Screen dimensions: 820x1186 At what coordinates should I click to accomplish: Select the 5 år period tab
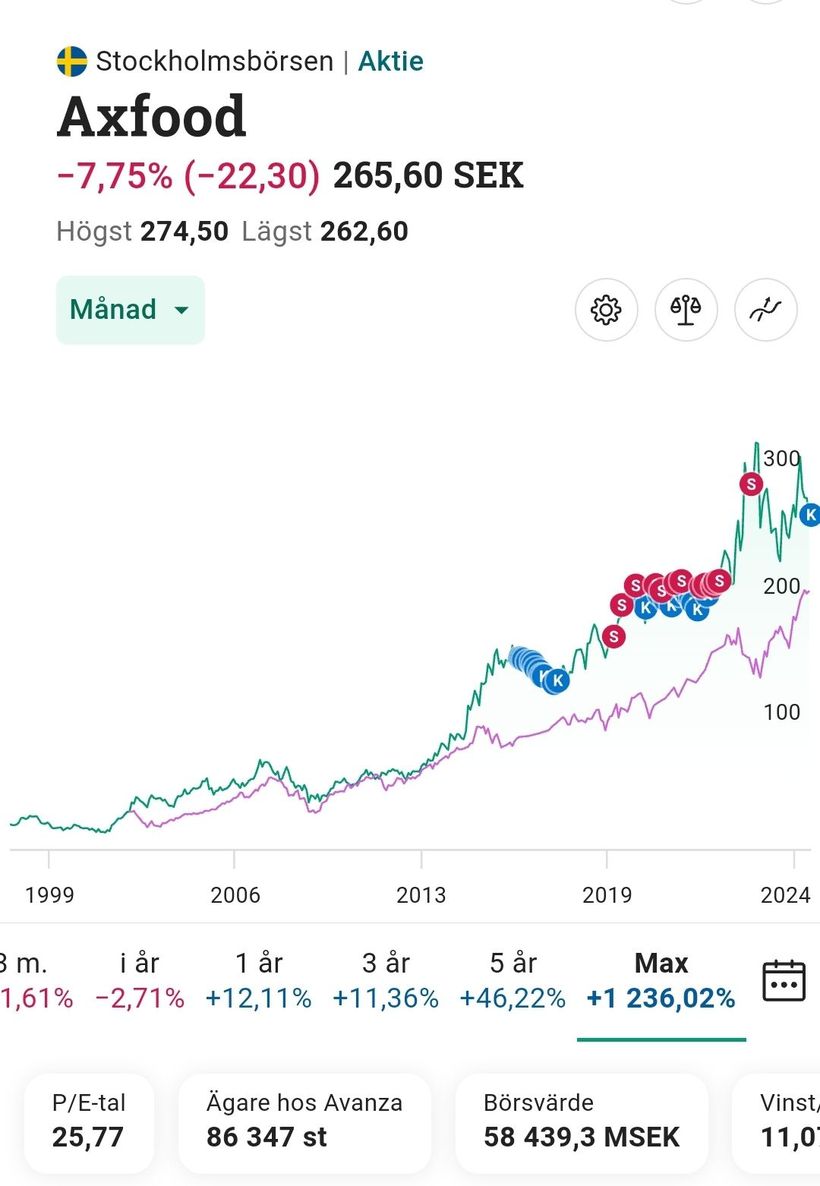(512, 980)
